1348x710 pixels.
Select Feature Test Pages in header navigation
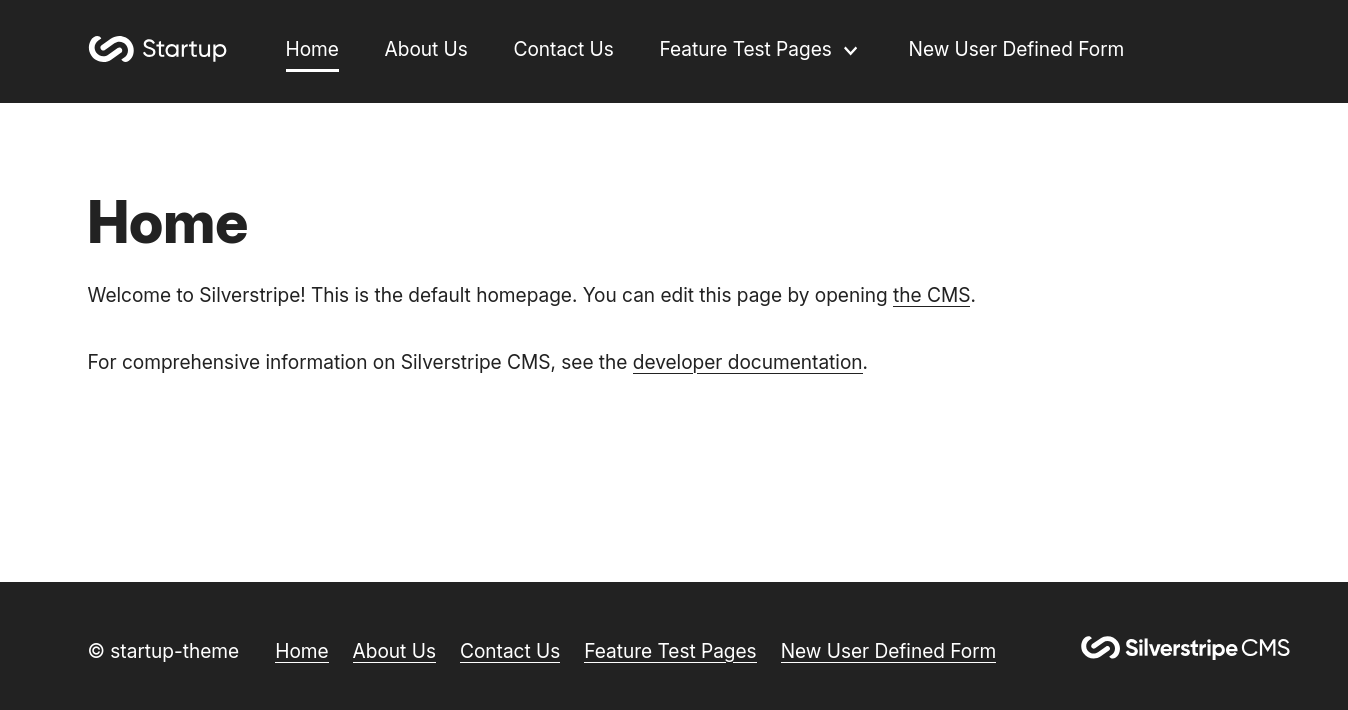[745, 49]
